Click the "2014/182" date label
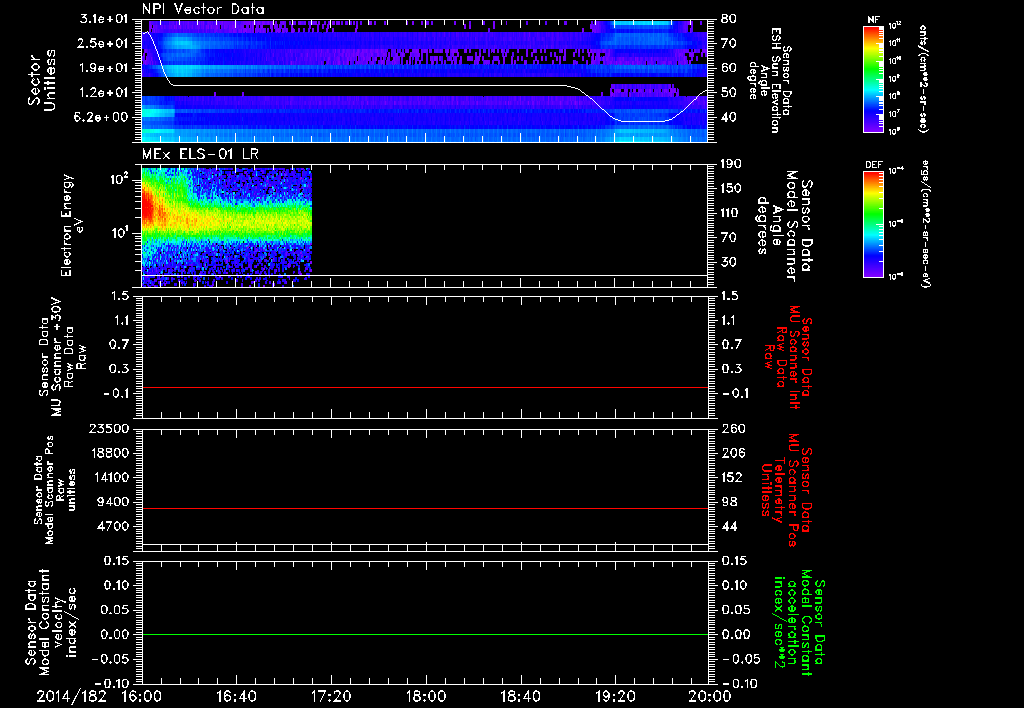Viewport: 1024px width, 708px height. [71, 696]
